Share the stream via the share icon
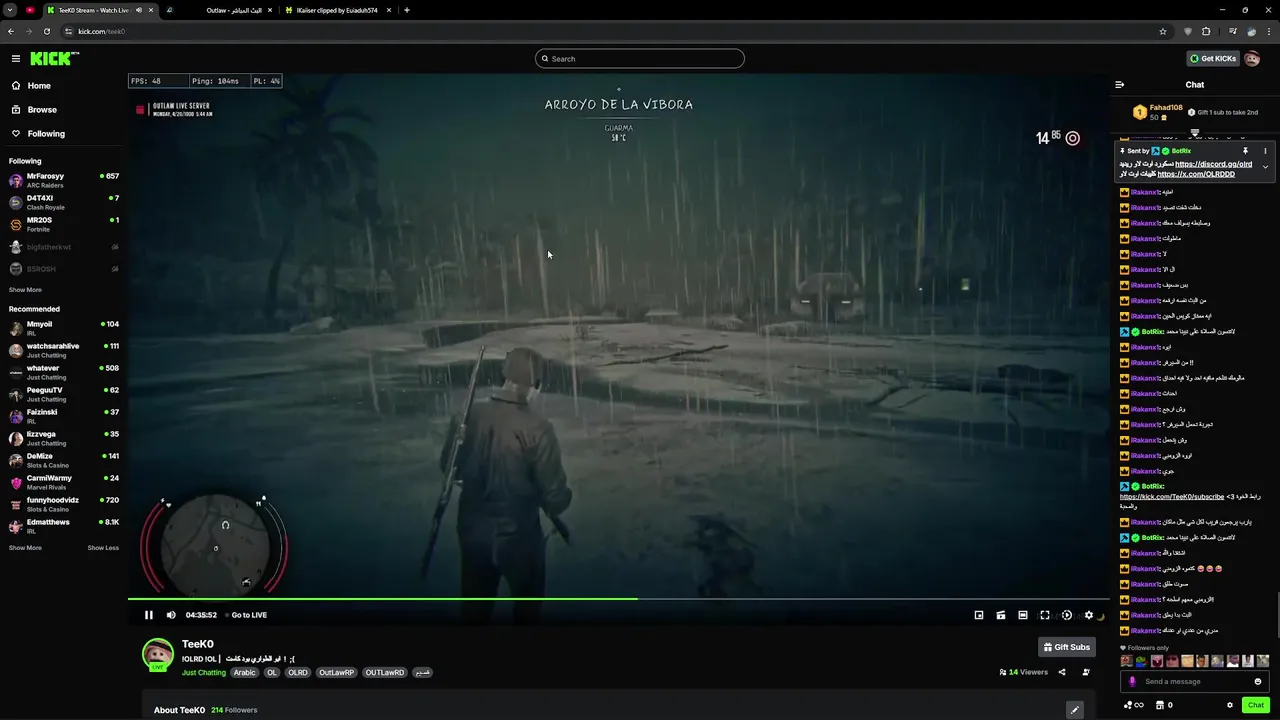1280x720 pixels. click(1062, 672)
